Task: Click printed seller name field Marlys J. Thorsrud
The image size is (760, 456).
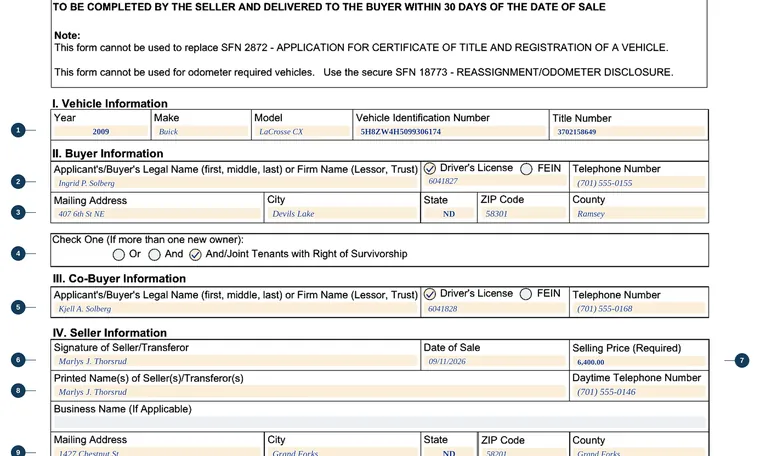Action: [x=309, y=392]
